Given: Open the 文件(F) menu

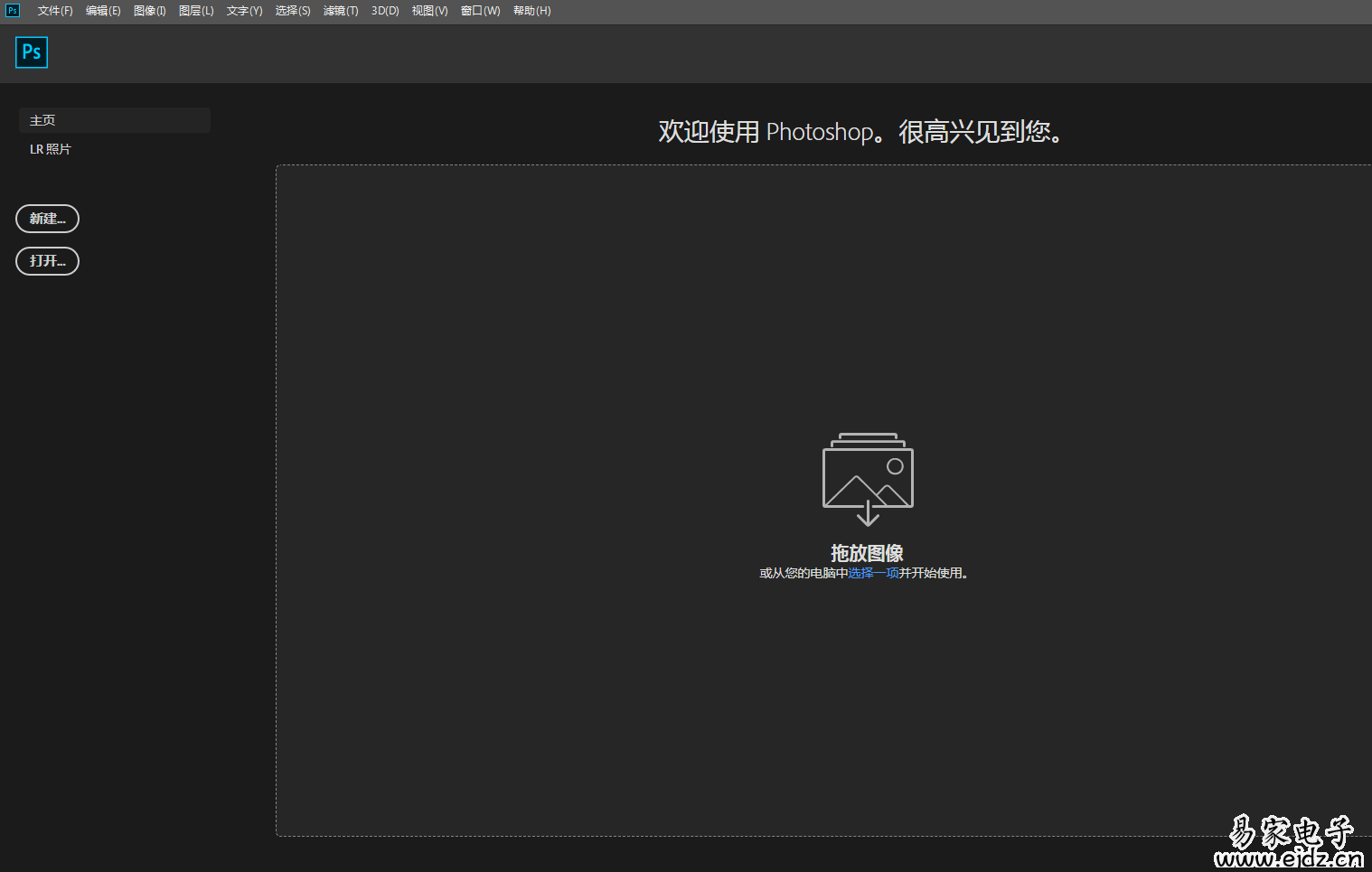Looking at the screenshot, I should click(x=55, y=11).
